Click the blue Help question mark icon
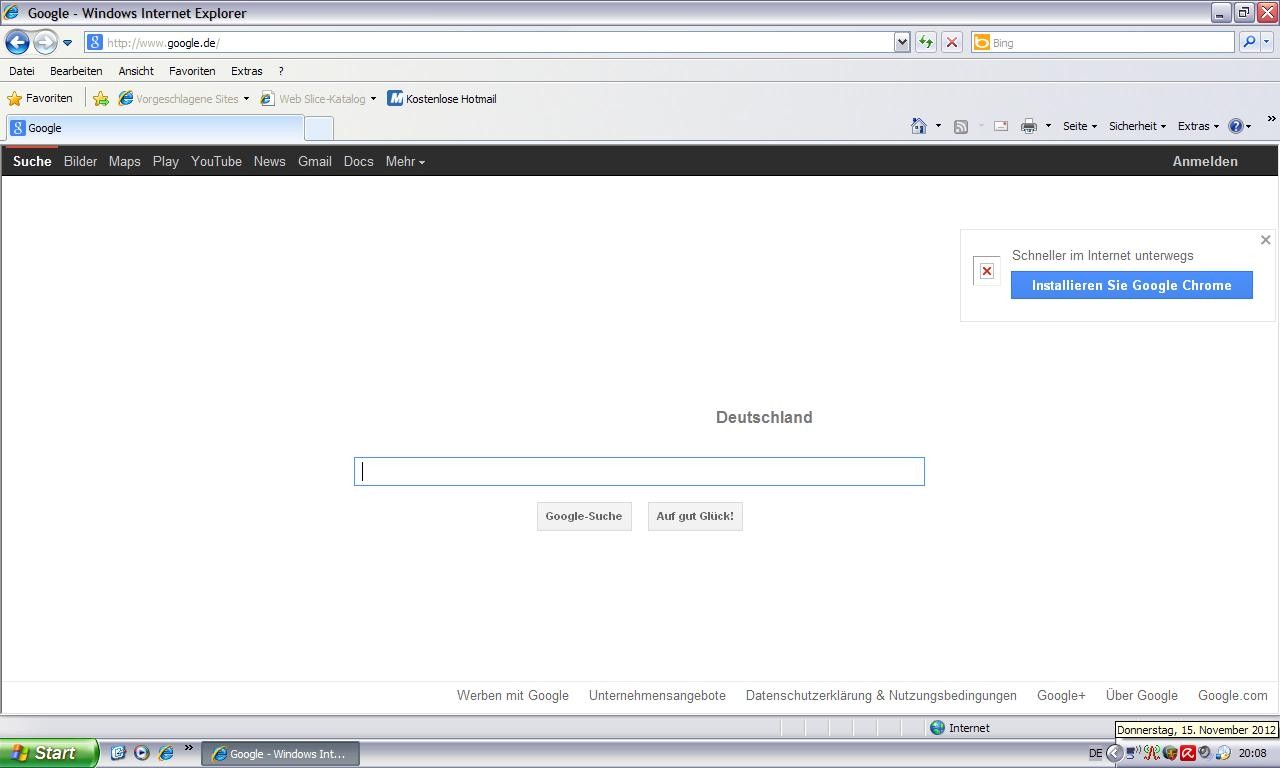Screen dimensions: 1280x768 (1236, 126)
